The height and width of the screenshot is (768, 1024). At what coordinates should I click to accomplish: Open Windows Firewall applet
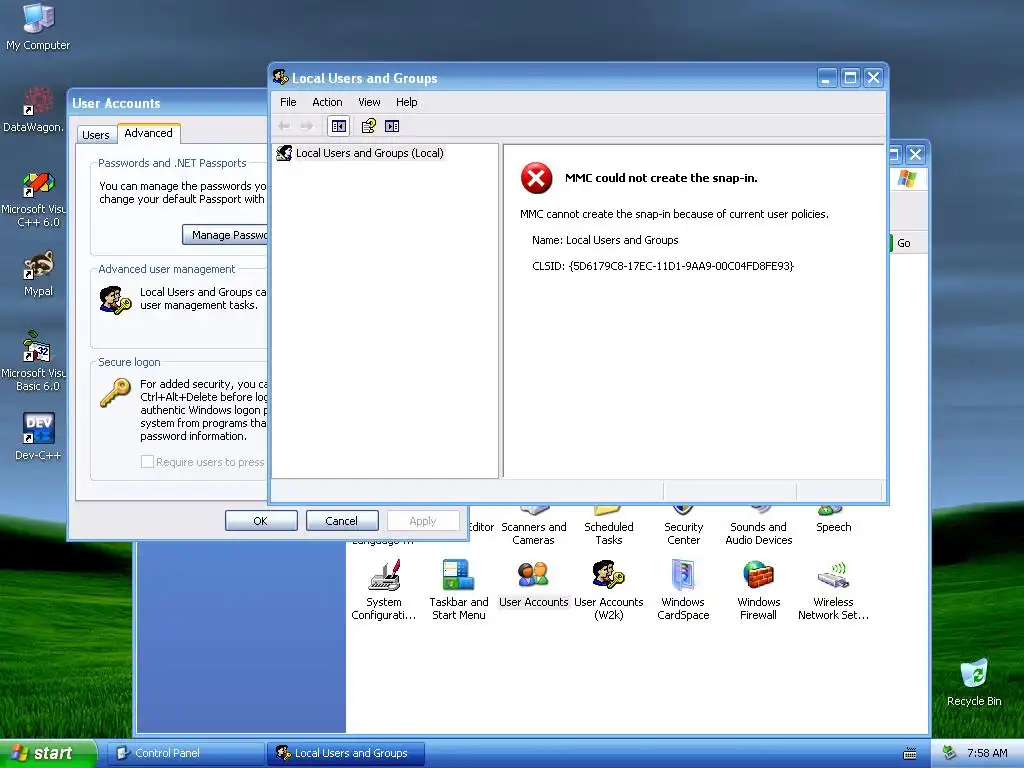[x=758, y=590]
